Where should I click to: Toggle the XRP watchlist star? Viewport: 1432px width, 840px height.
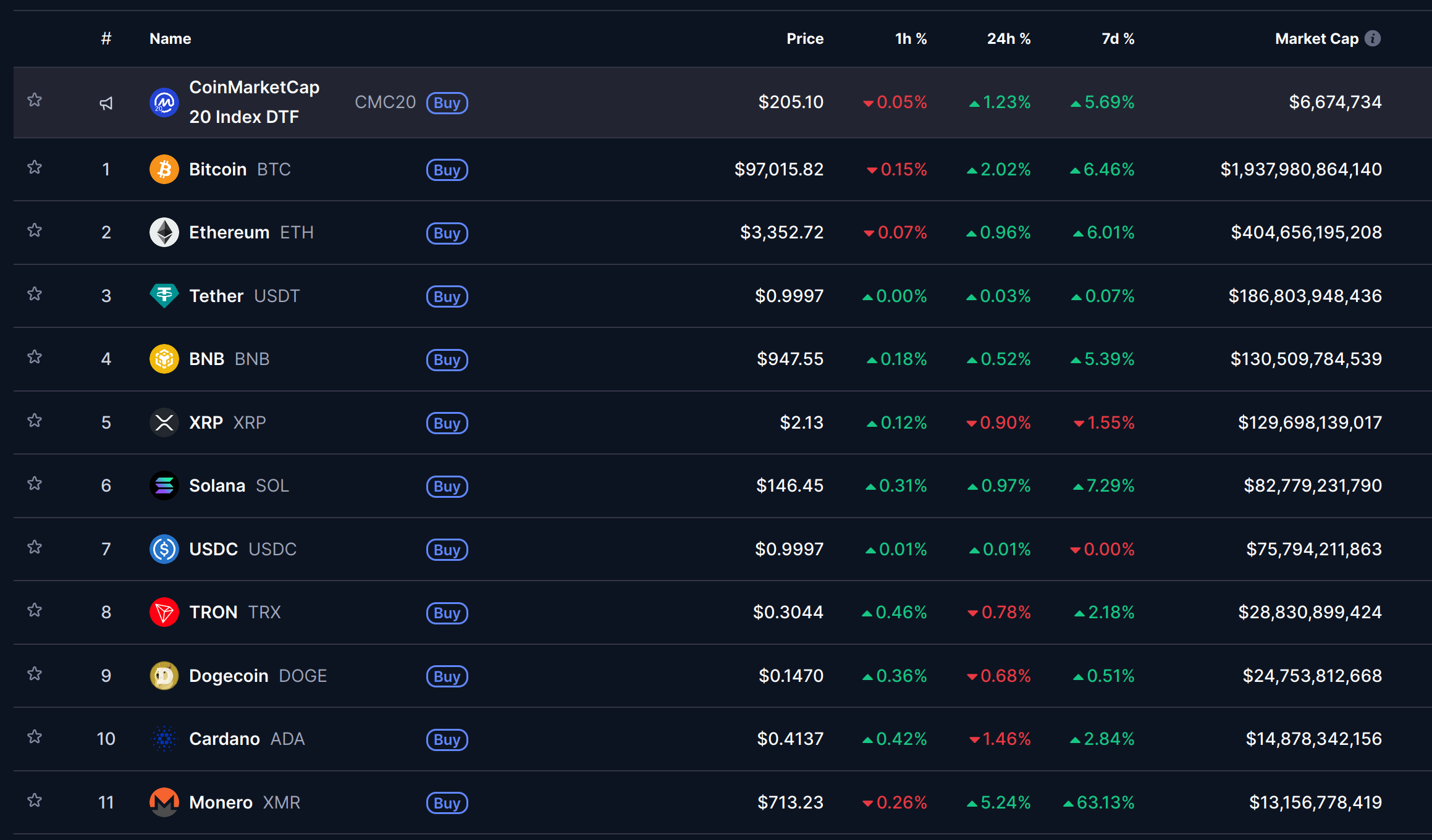(x=35, y=421)
